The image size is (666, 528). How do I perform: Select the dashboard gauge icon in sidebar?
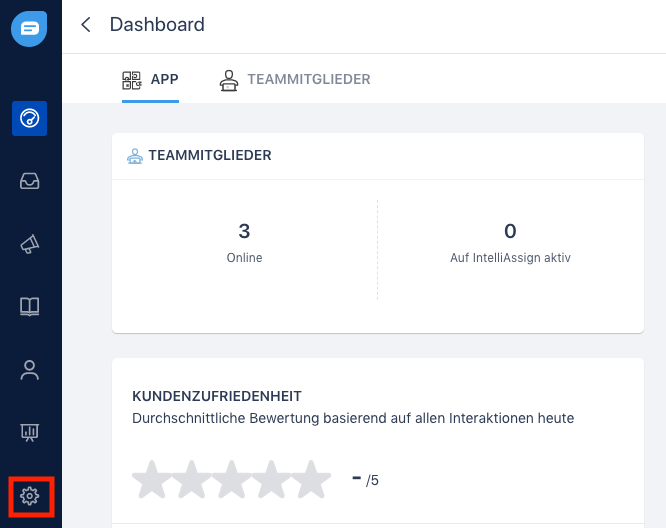[x=30, y=118]
